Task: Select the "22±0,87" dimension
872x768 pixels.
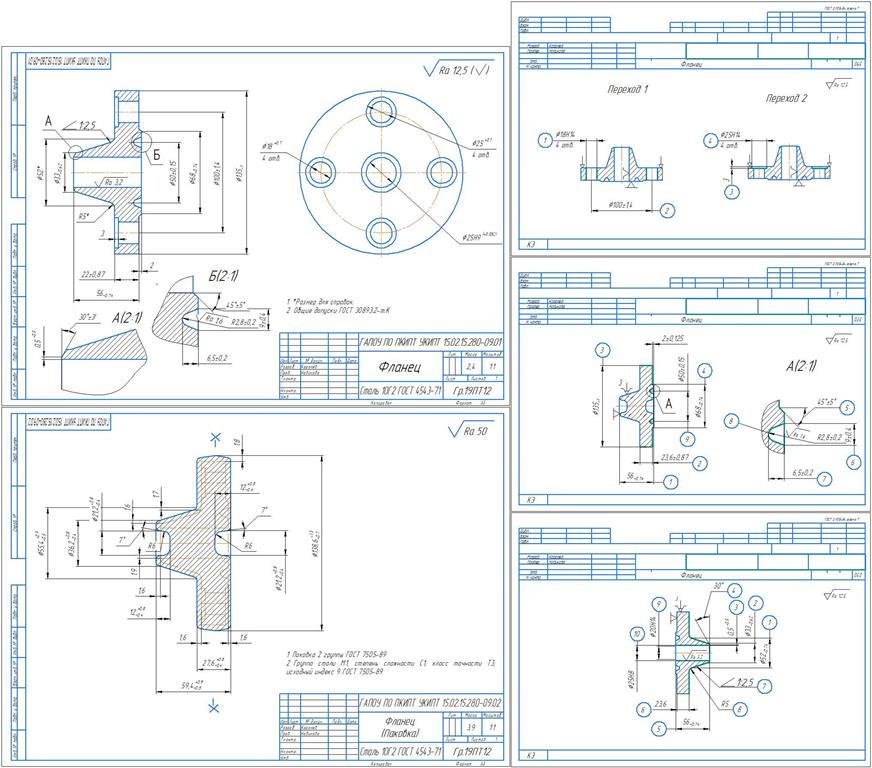Action: [x=93, y=274]
